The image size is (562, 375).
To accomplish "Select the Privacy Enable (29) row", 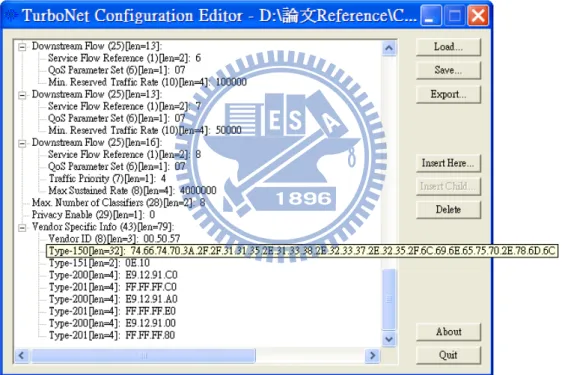I will 93,215.
